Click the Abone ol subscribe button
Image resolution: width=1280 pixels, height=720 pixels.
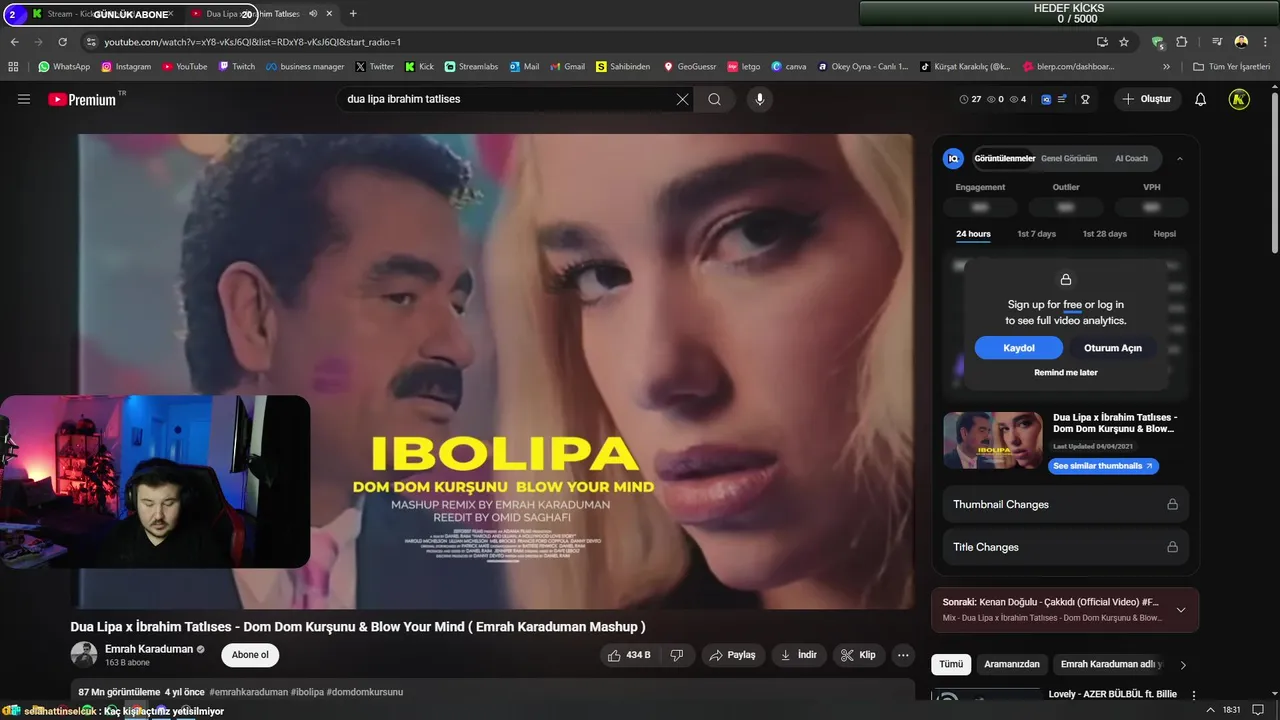point(250,655)
